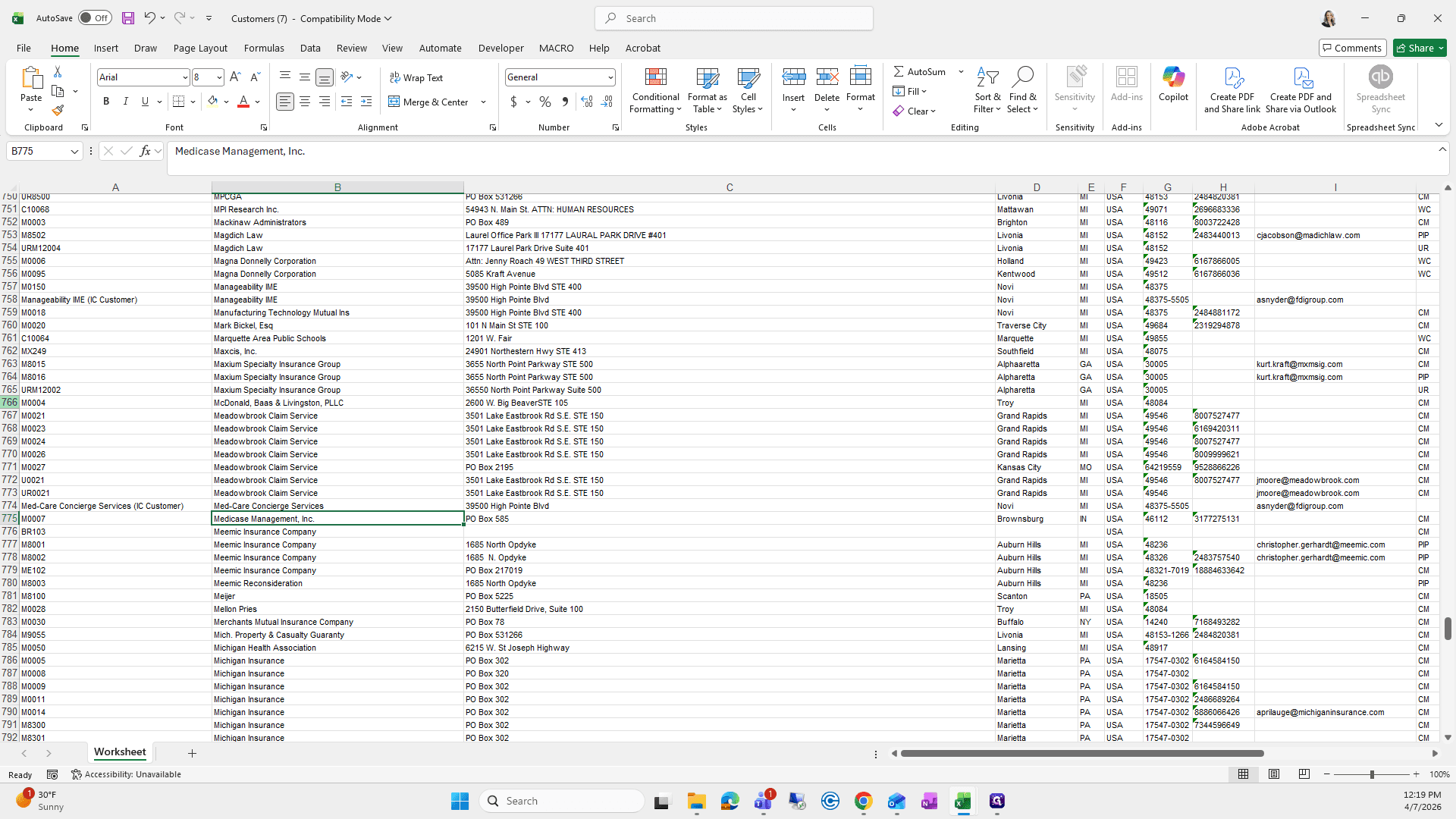Image resolution: width=1456 pixels, height=819 pixels.
Task: Open the Data ribbon tab
Action: pos(310,48)
